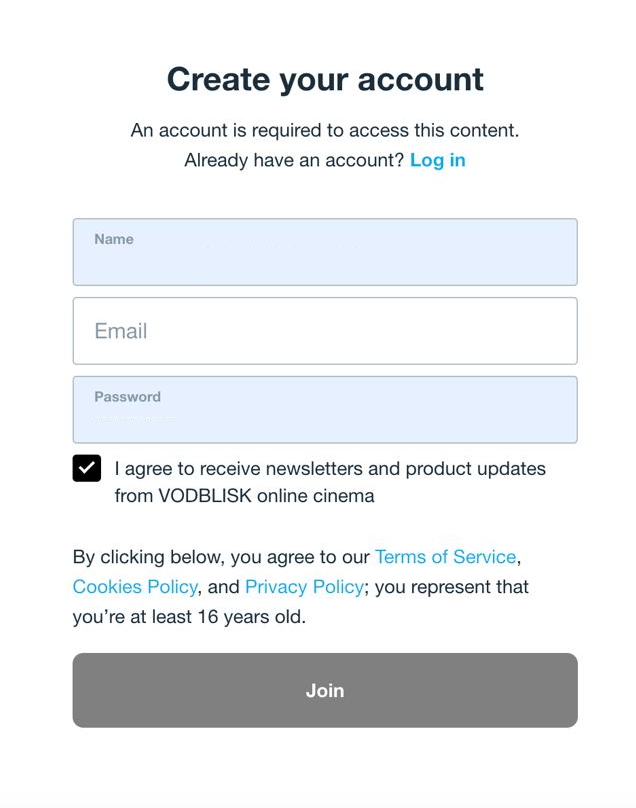Screen dimensions: 636x808
Task: Uncheck the newsletters agreement checkbox
Action: (87, 468)
